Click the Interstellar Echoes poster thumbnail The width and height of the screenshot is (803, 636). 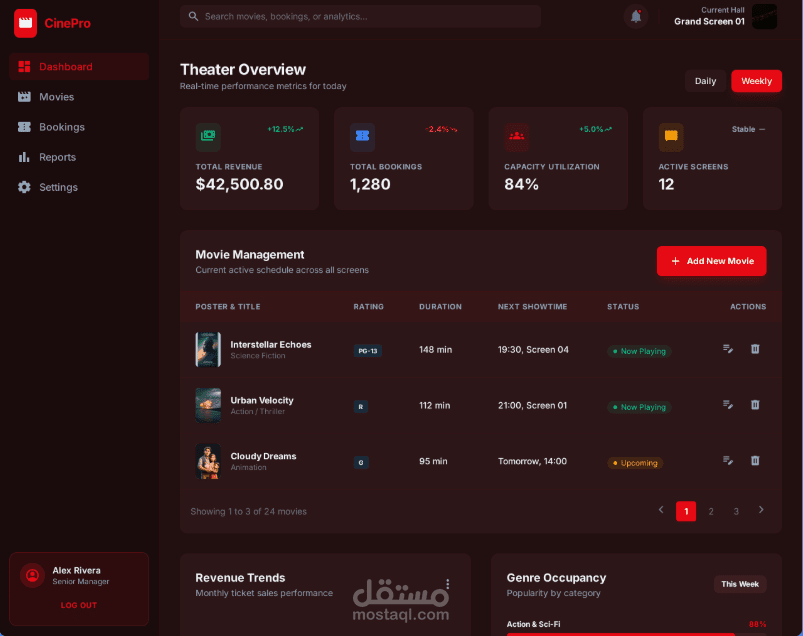click(208, 350)
